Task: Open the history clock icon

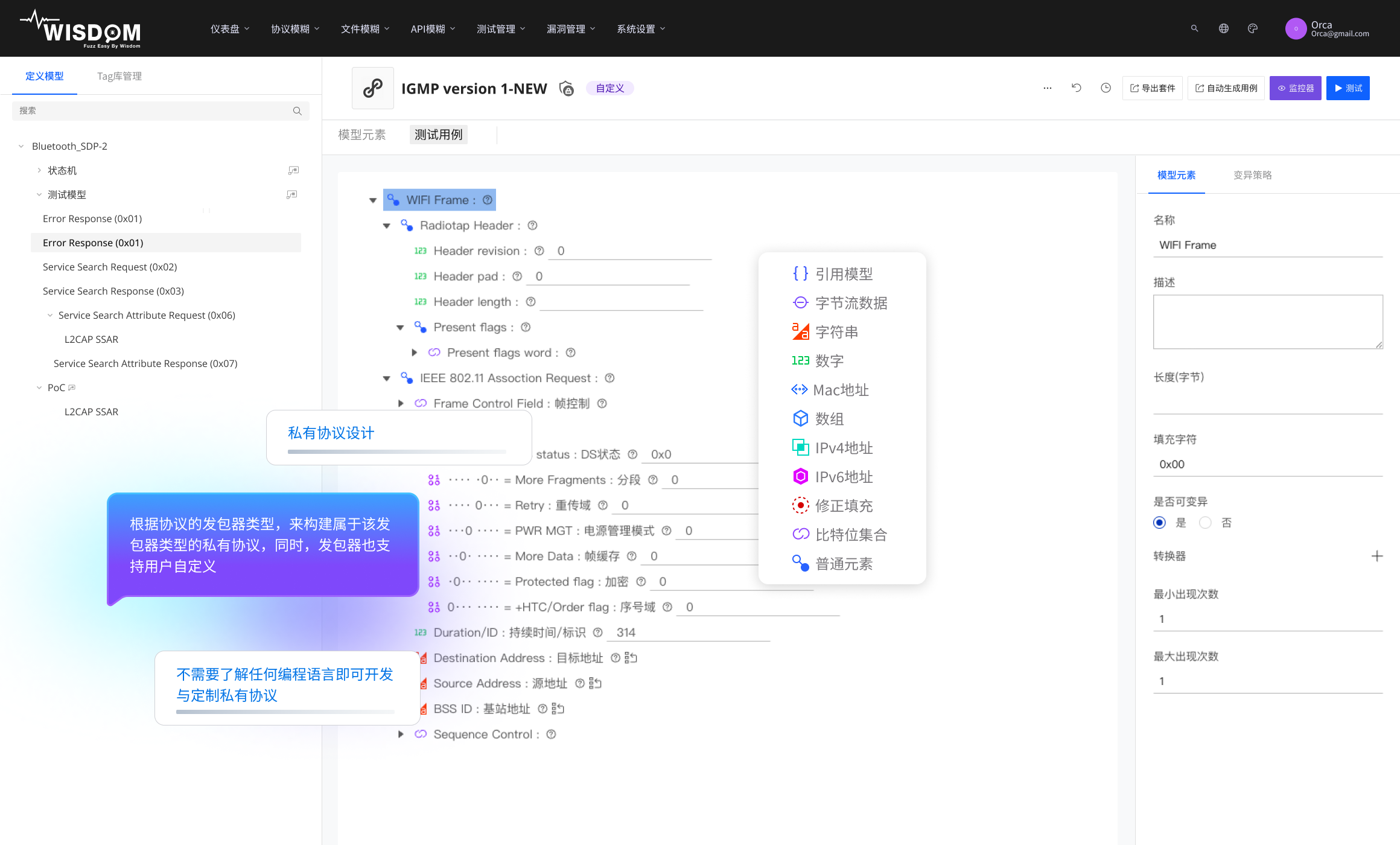Action: [1106, 88]
